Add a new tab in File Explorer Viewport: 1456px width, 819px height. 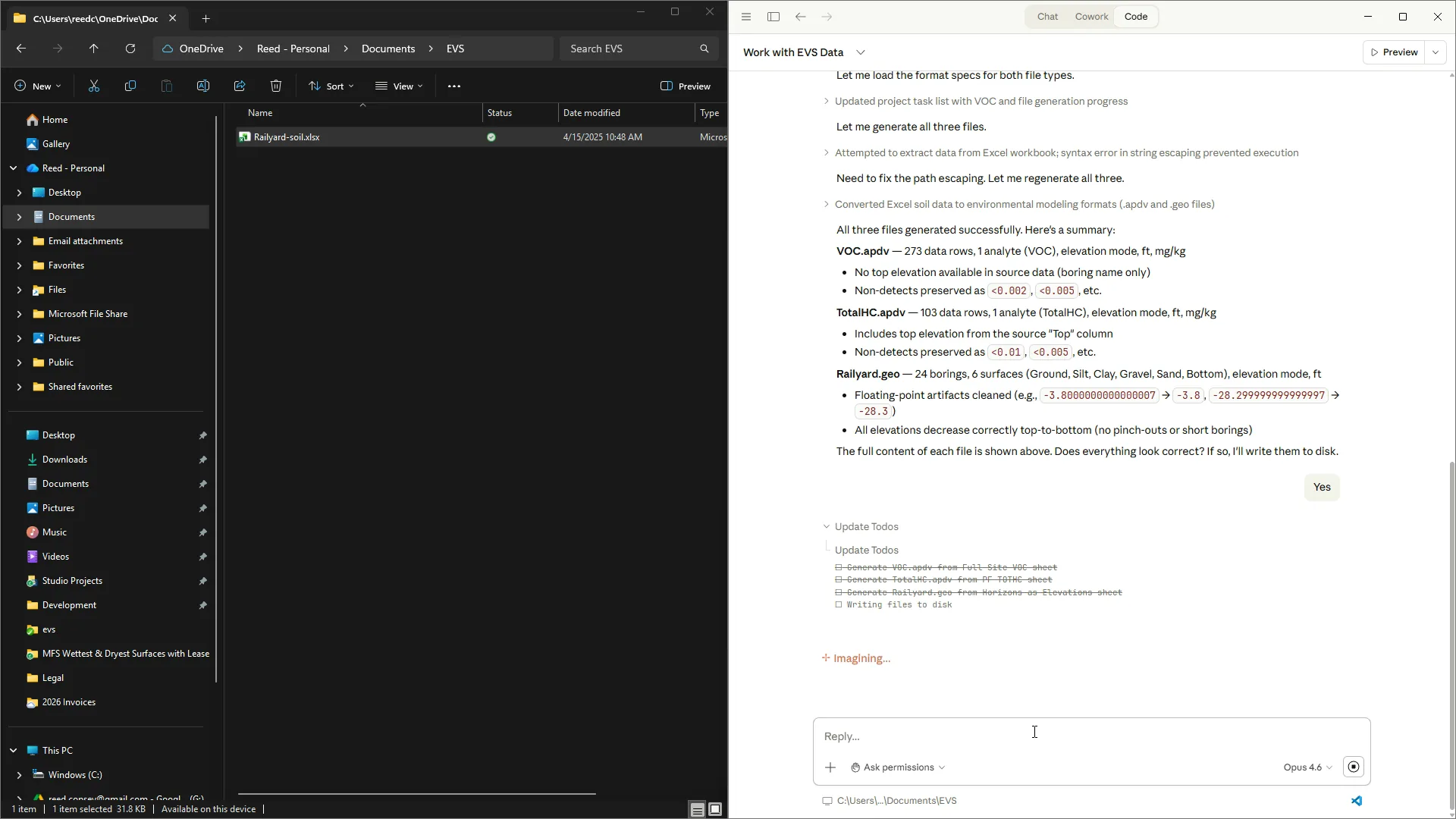tap(206, 18)
